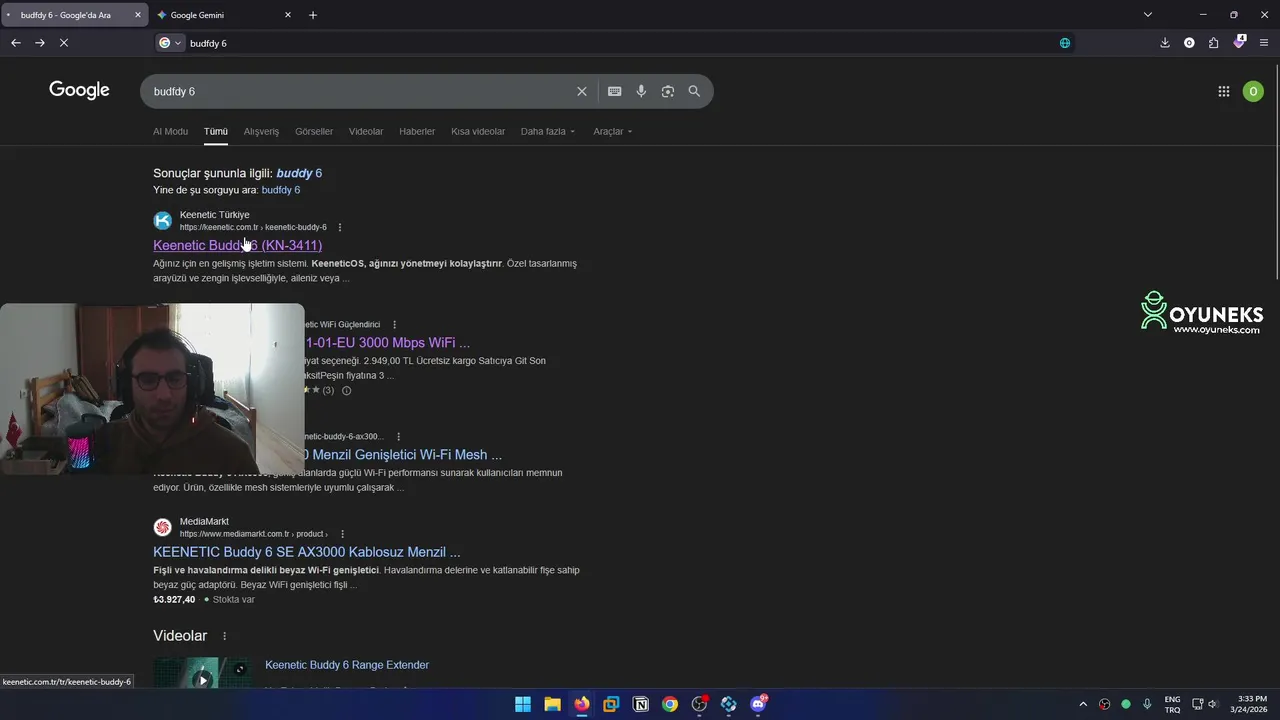This screenshot has width=1280, height=720.
Task: Open the Windows Start menu
Action: (523, 704)
